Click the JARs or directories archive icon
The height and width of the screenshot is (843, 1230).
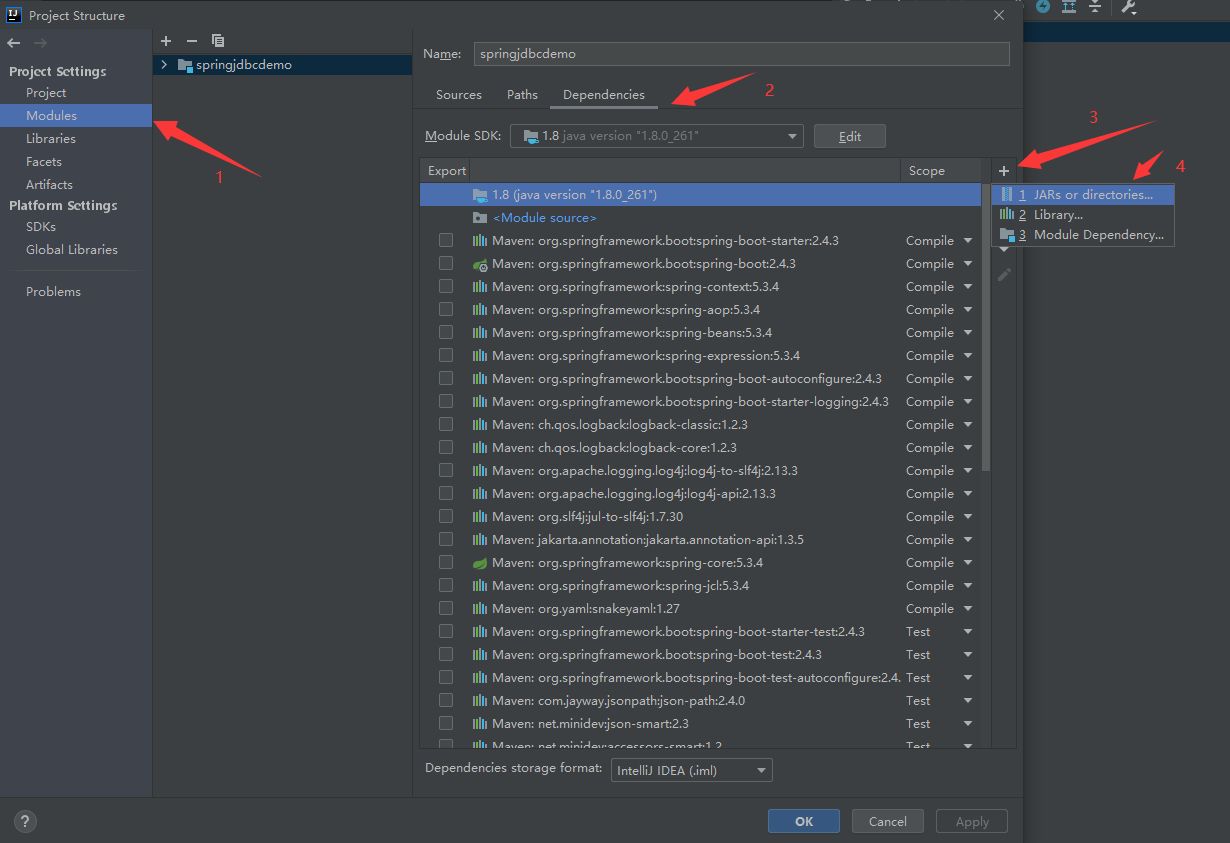pos(1008,195)
